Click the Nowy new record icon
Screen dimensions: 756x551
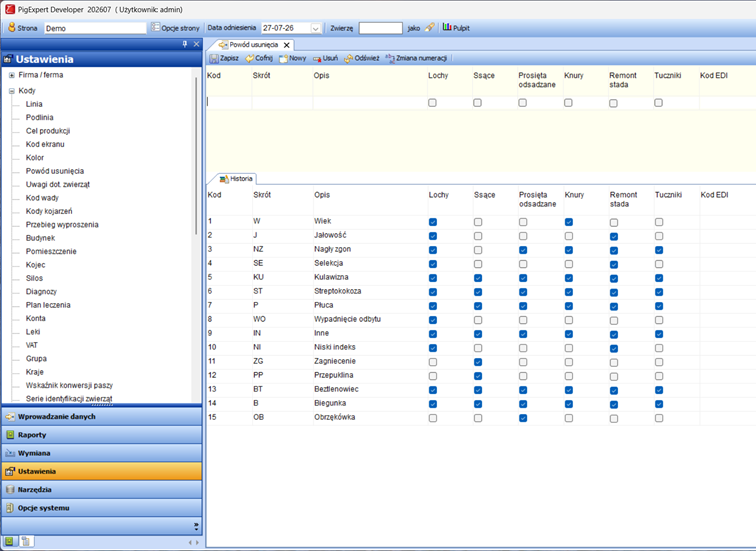tap(283, 58)
